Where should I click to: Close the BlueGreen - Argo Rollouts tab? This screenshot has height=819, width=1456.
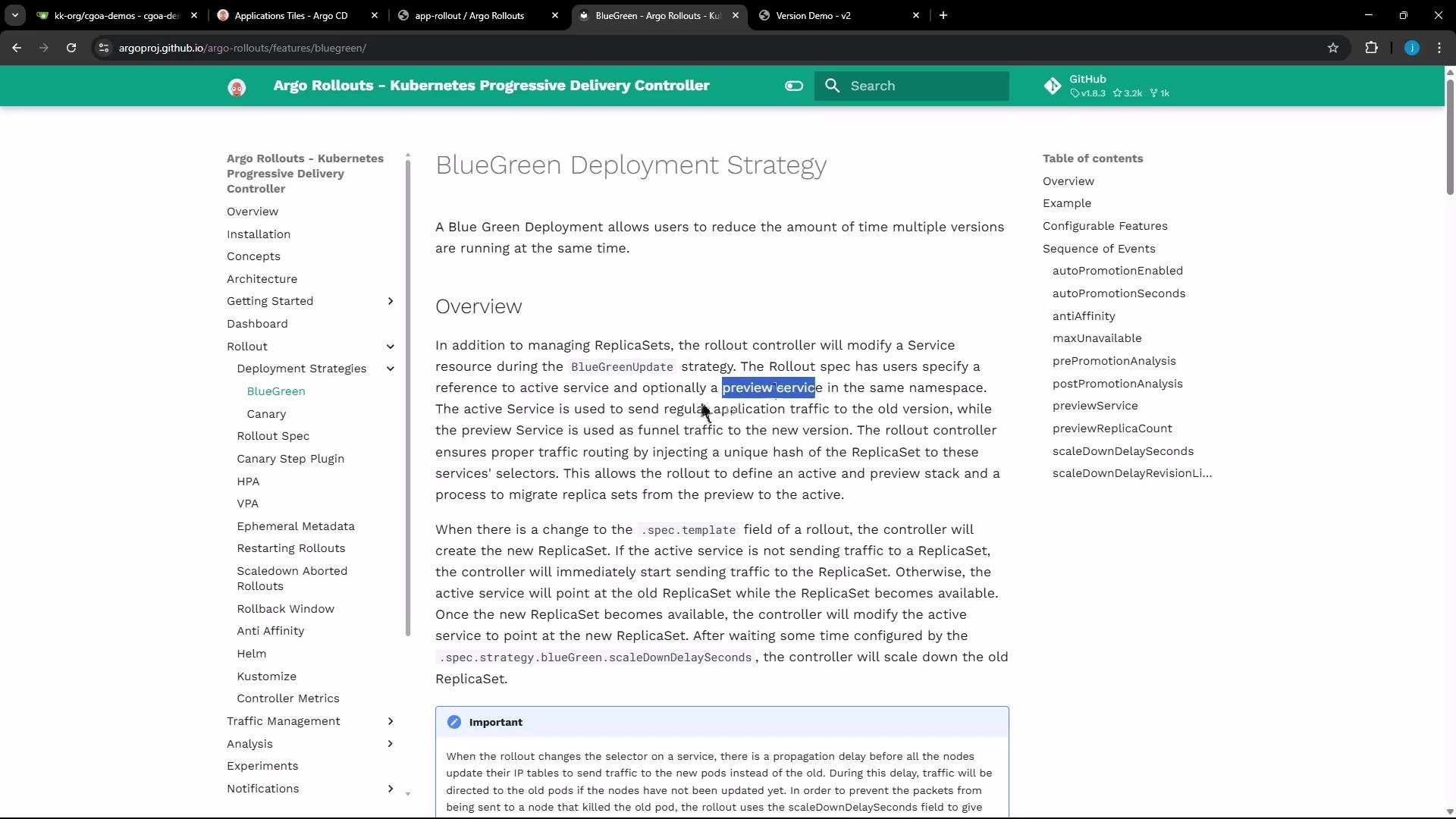pyautogui.click(x=736, y=15)
